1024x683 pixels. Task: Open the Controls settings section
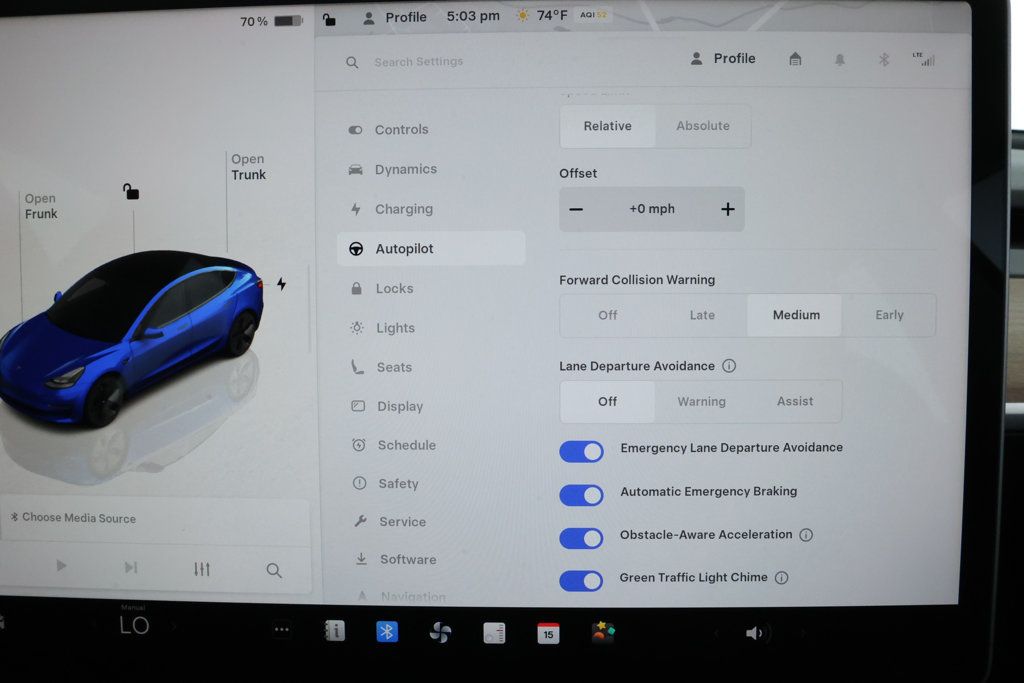coord(431,130)
